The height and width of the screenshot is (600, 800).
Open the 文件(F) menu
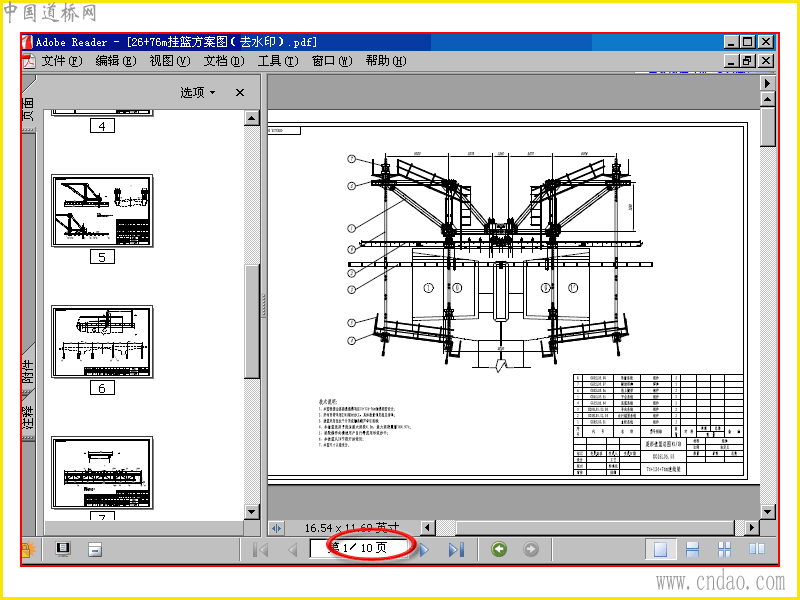coord(61,61)
